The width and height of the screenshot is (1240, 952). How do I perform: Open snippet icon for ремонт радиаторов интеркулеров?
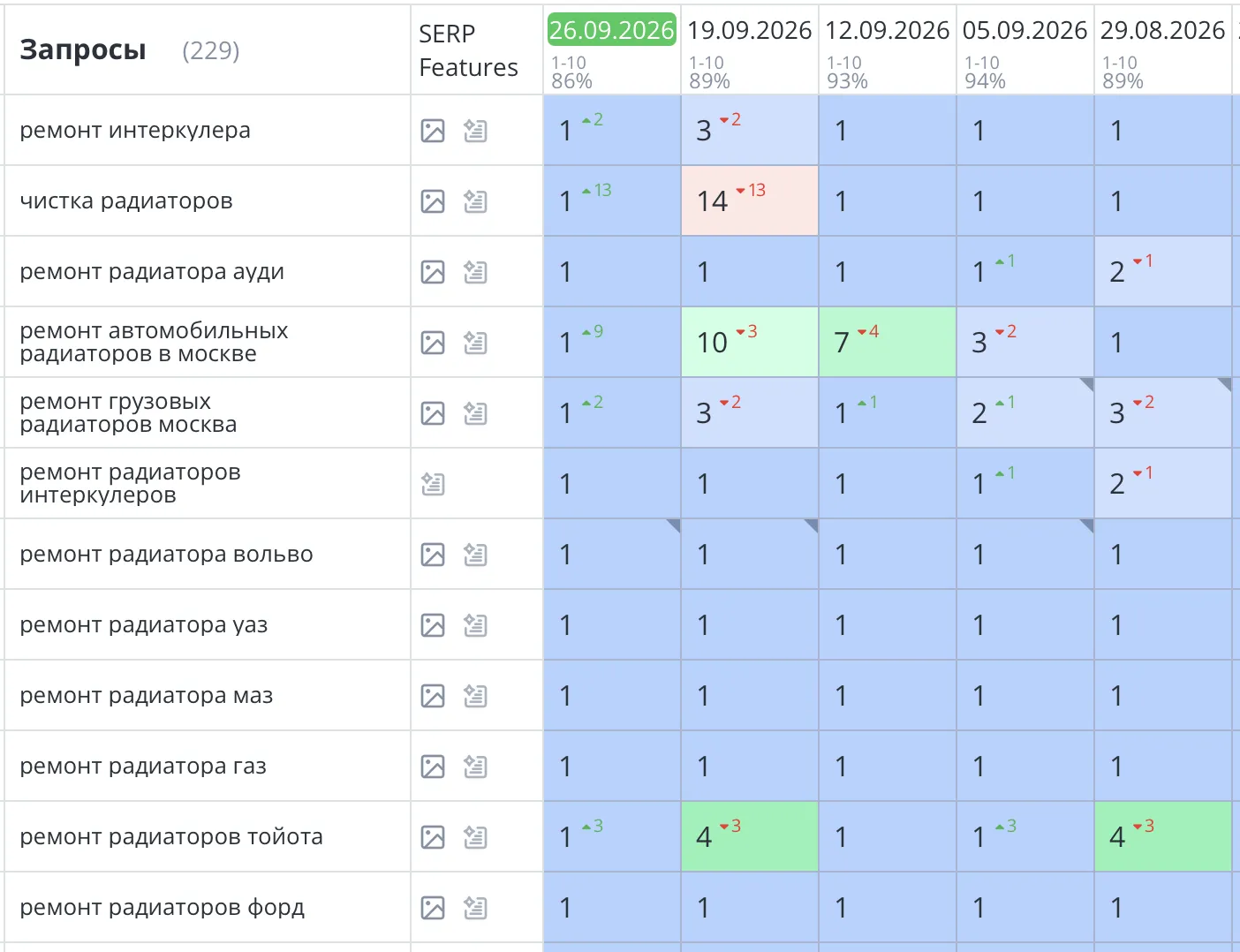pos(433,484)
